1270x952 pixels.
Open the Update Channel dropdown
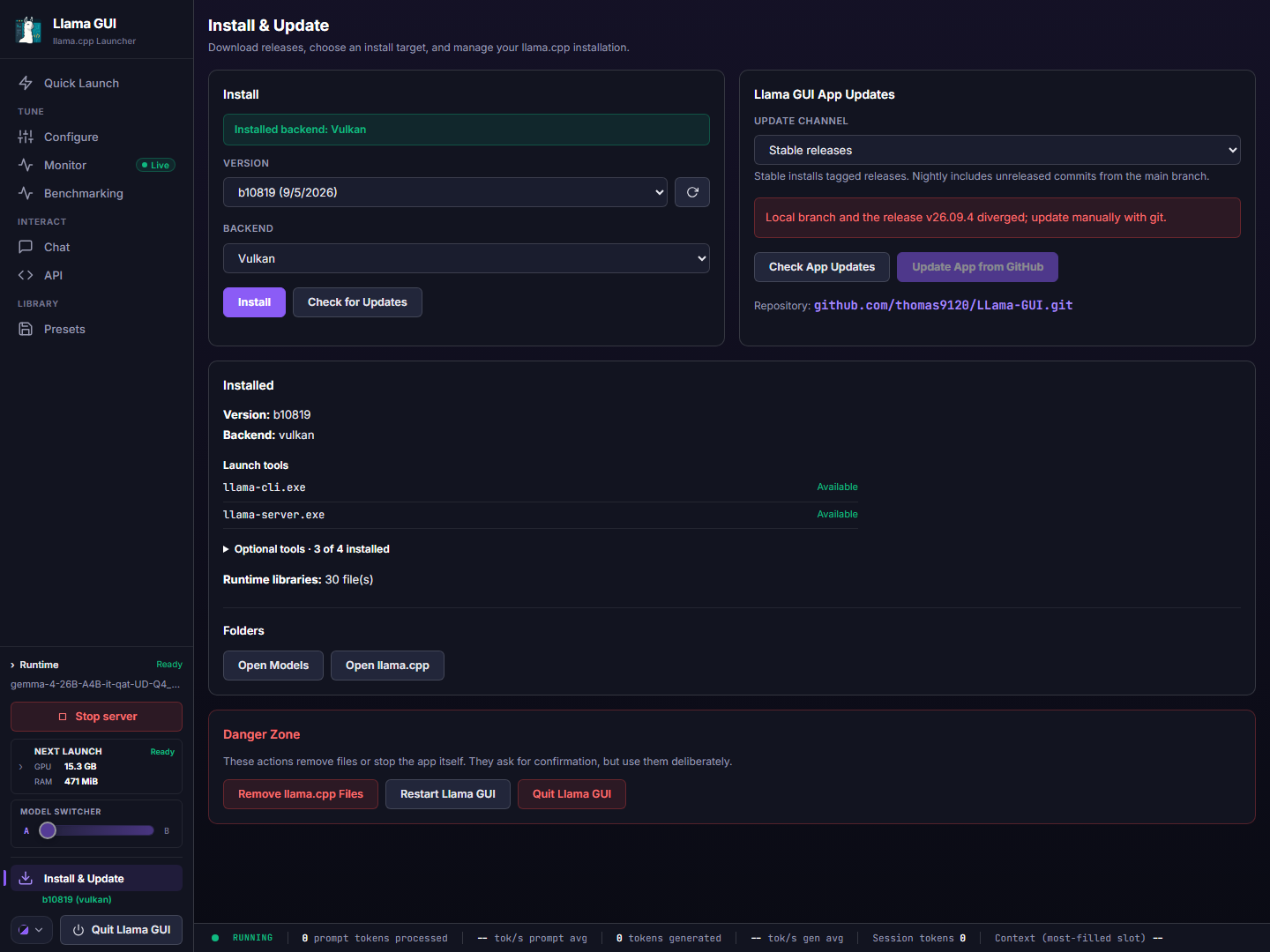click(997, 150)
